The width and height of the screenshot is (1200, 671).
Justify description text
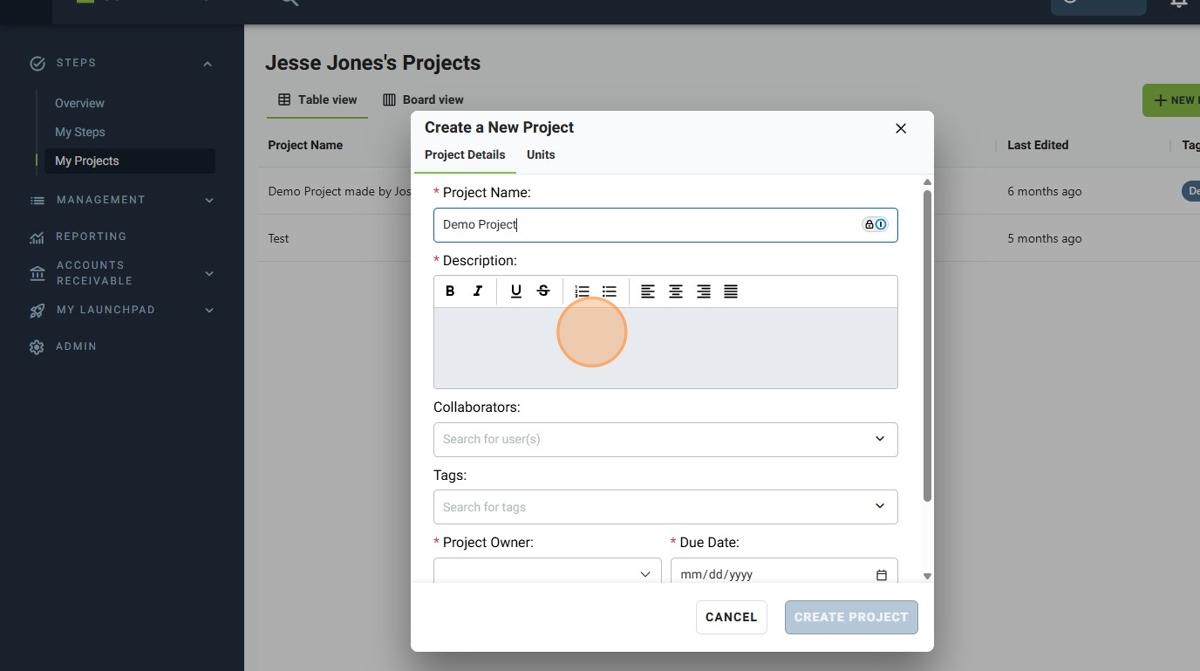point(731,291)
